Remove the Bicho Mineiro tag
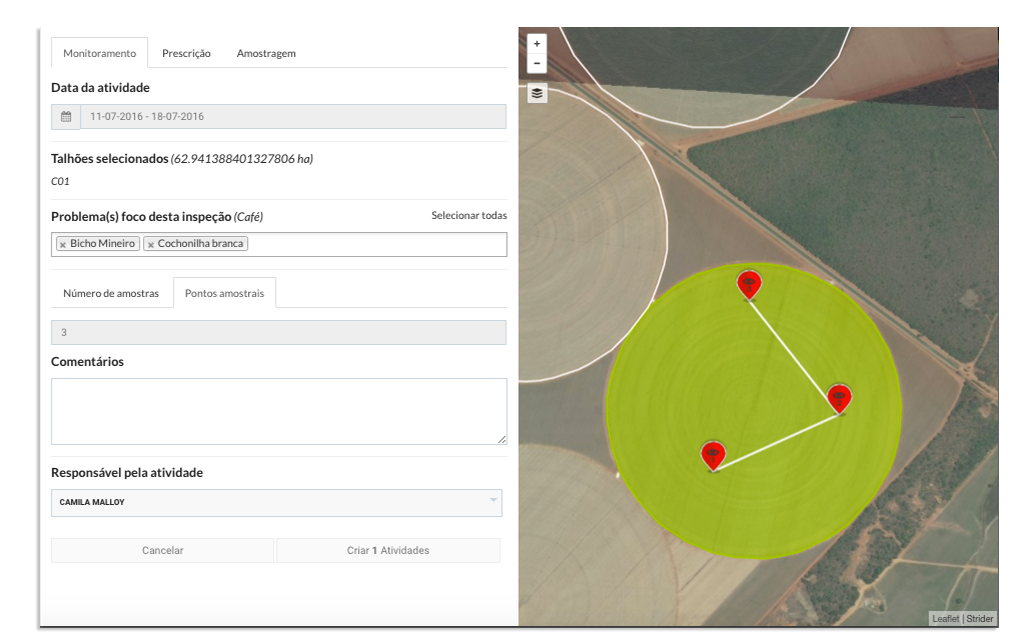1027x642 pixels. (x=63, y=244)
